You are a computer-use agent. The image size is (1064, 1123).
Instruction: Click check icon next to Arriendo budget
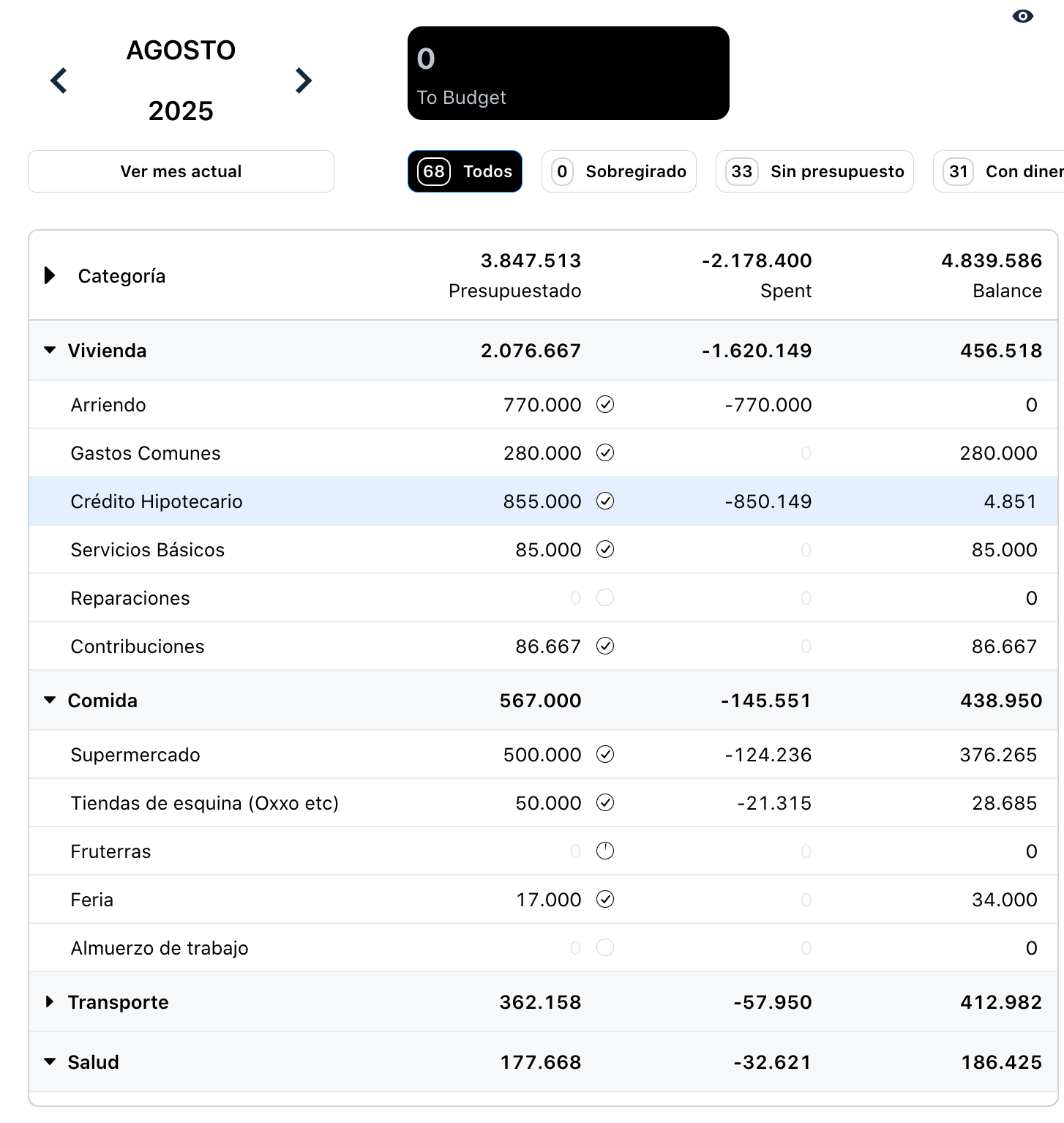coord(605,404)
